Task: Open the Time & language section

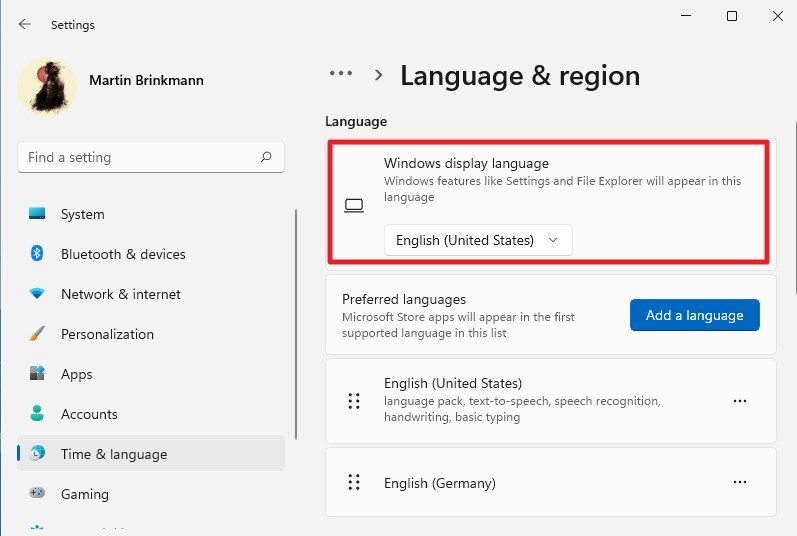Action: pos(113,454)
